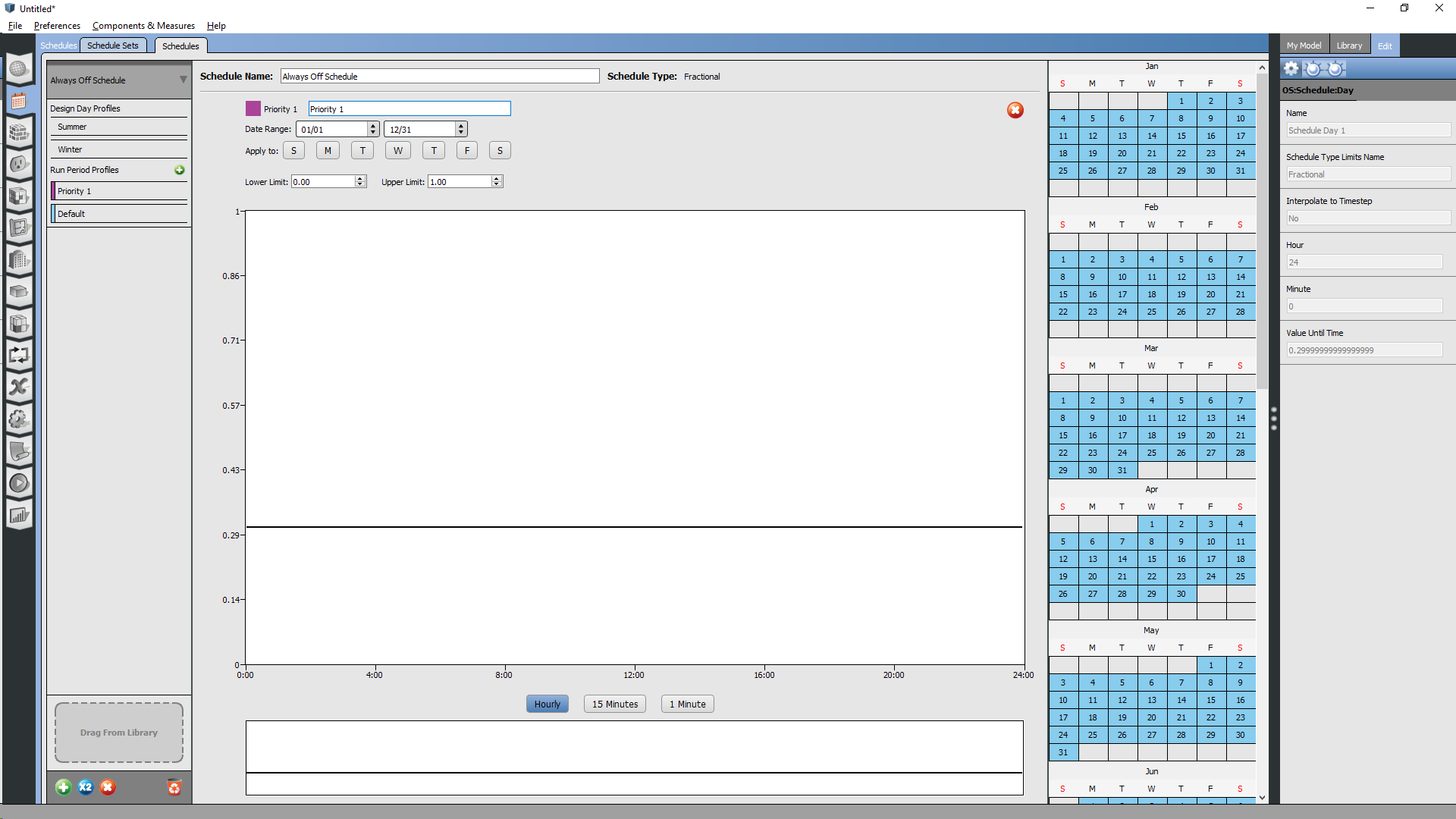Screen dimensions: 1456x819
Task: Click the Run Simulation play icon
Action: tap(19, 482)
